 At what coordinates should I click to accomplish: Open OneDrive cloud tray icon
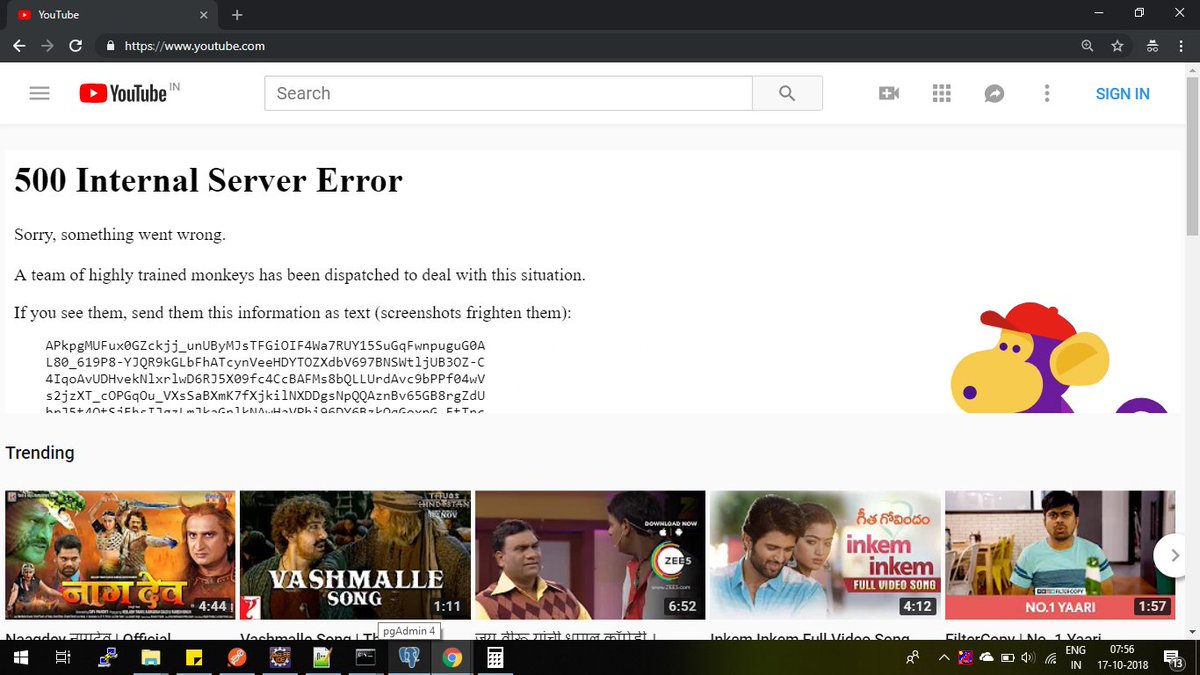pos(987,658)
